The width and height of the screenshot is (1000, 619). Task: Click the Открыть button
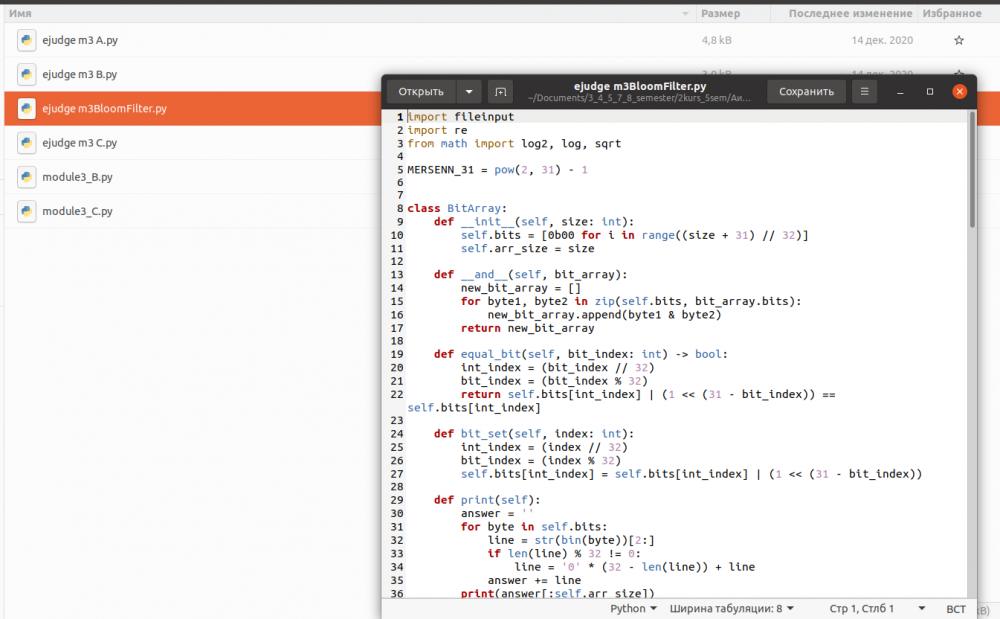[421, 92]
